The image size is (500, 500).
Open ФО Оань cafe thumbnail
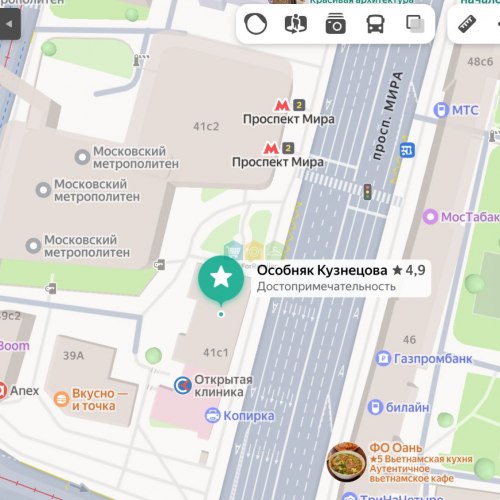[347, 462]
